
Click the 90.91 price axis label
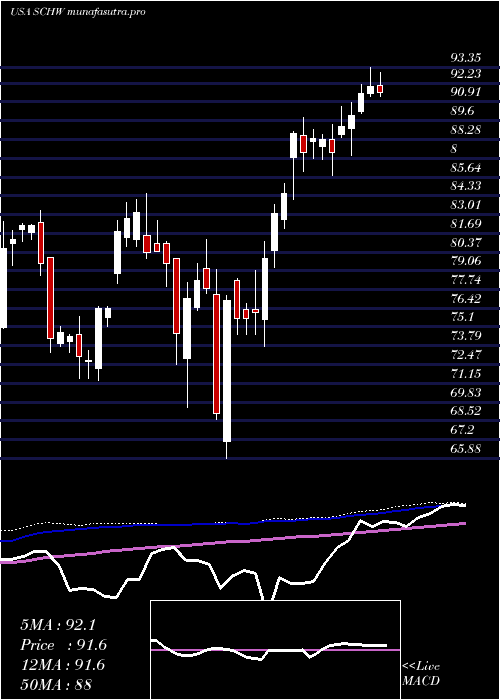pos(465,92)
